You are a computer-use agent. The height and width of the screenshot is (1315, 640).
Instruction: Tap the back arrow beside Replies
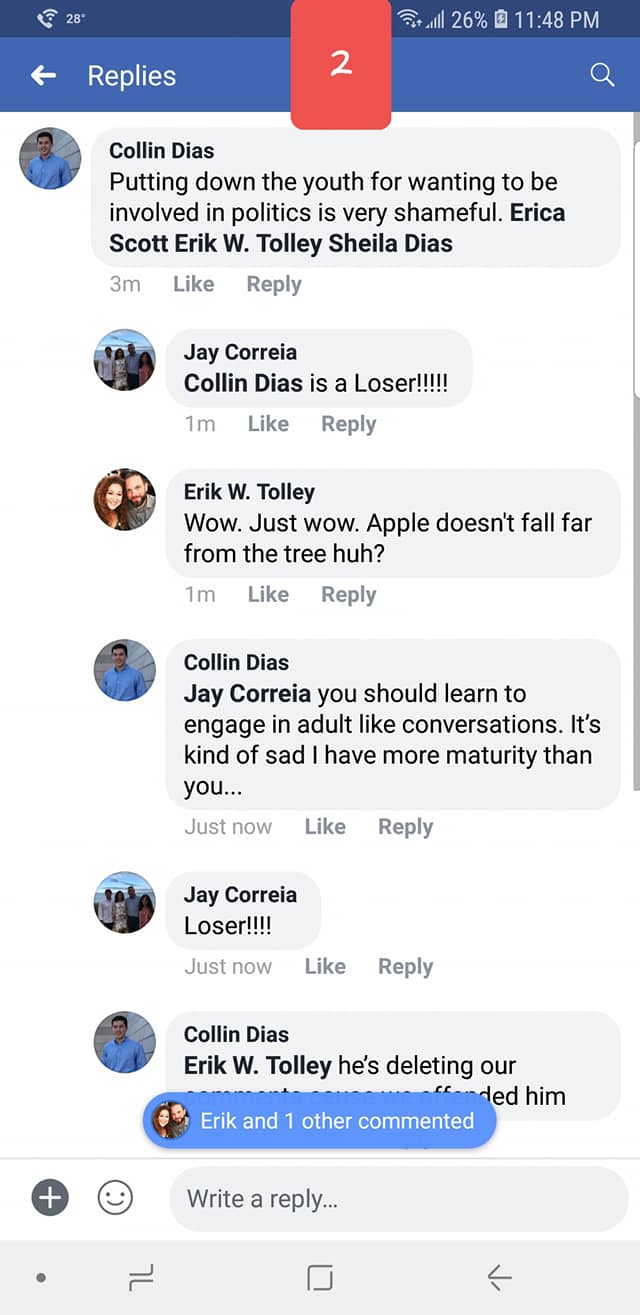(x=43, y=76)
